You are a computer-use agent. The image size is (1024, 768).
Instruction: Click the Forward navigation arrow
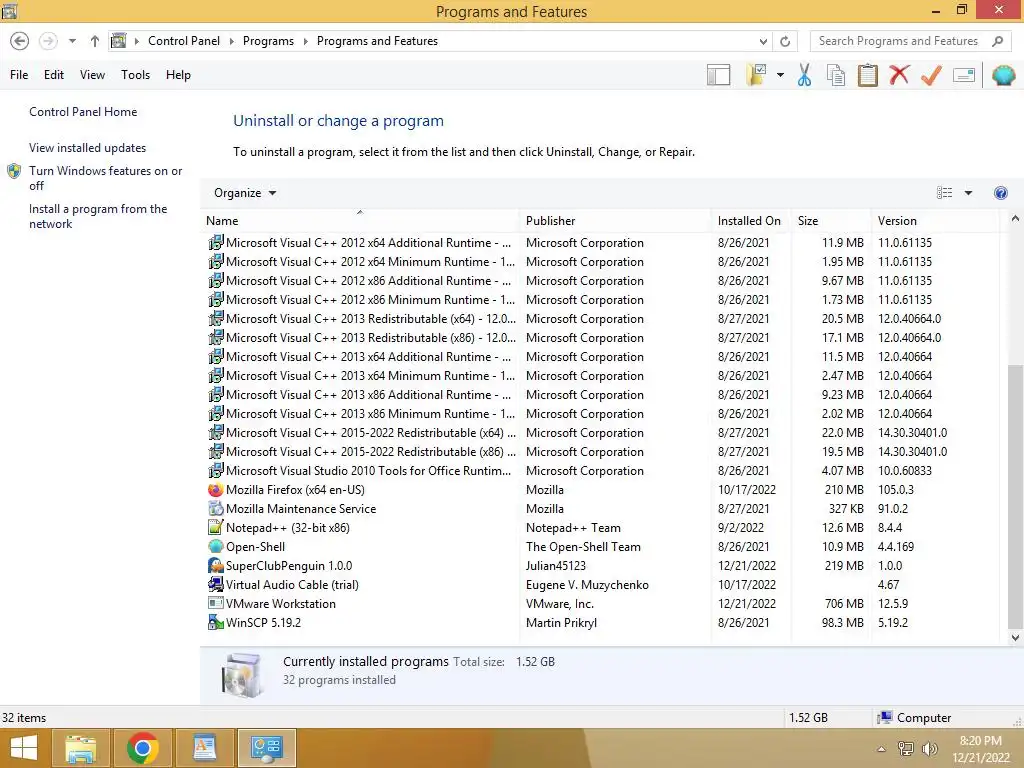(48, 41)
